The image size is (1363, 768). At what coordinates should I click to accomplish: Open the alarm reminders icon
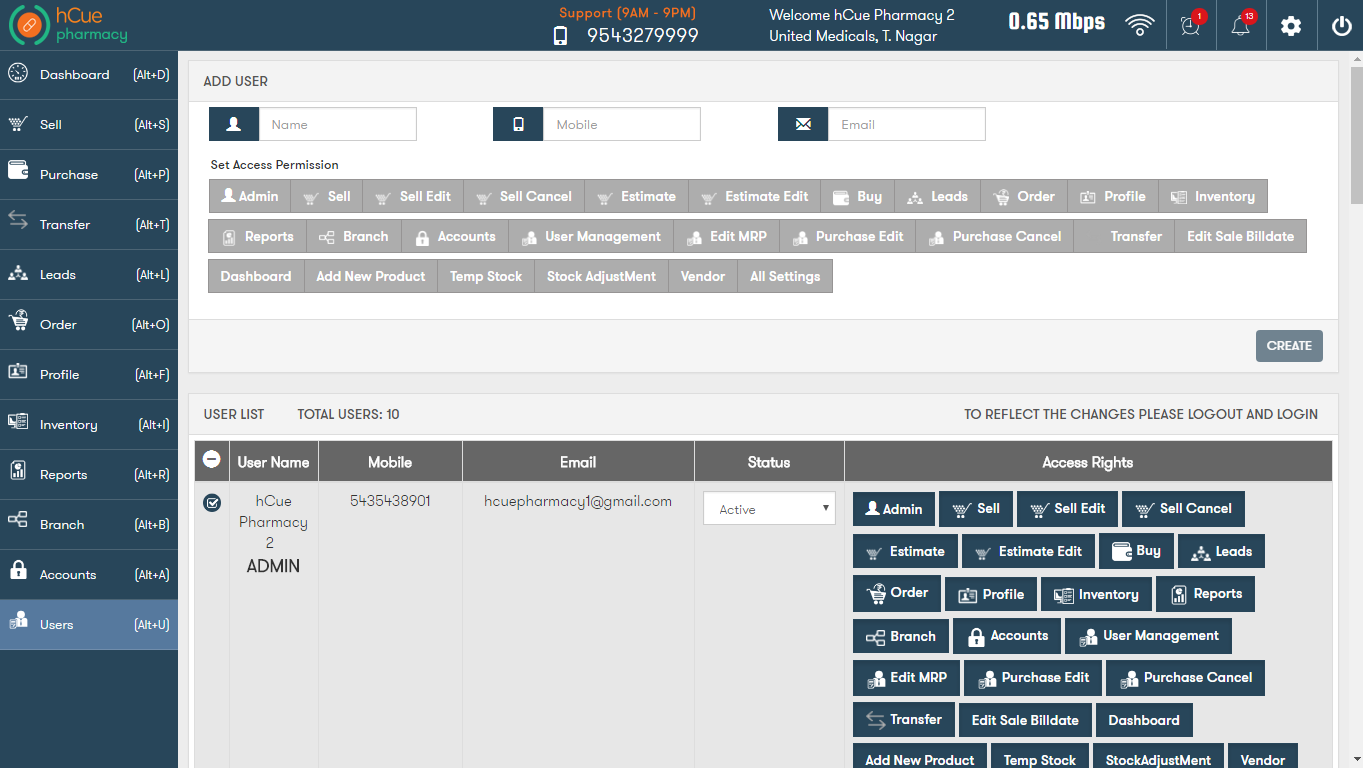pos(1191,25)
